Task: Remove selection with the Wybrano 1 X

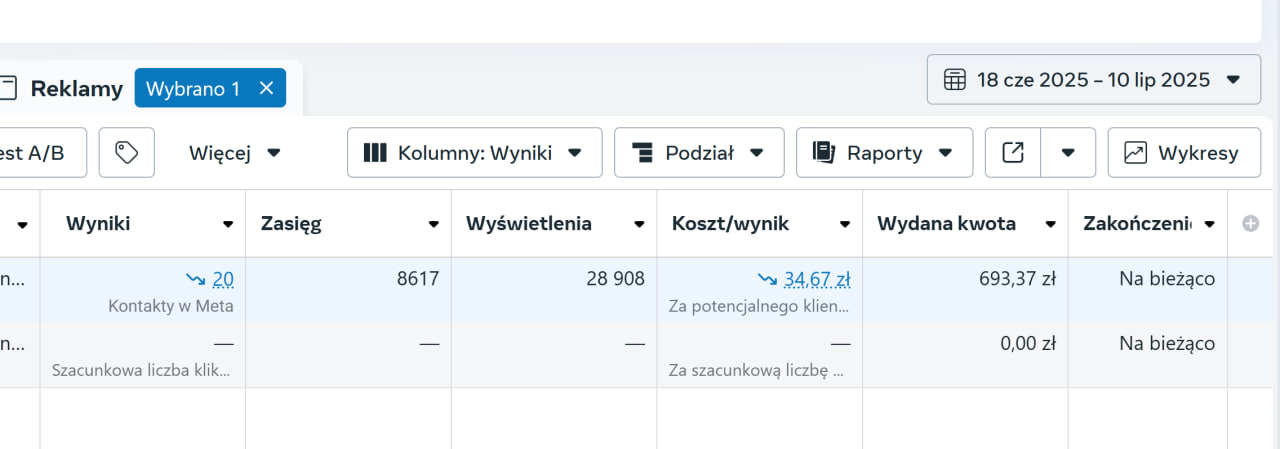Action: tap(266, 88)
